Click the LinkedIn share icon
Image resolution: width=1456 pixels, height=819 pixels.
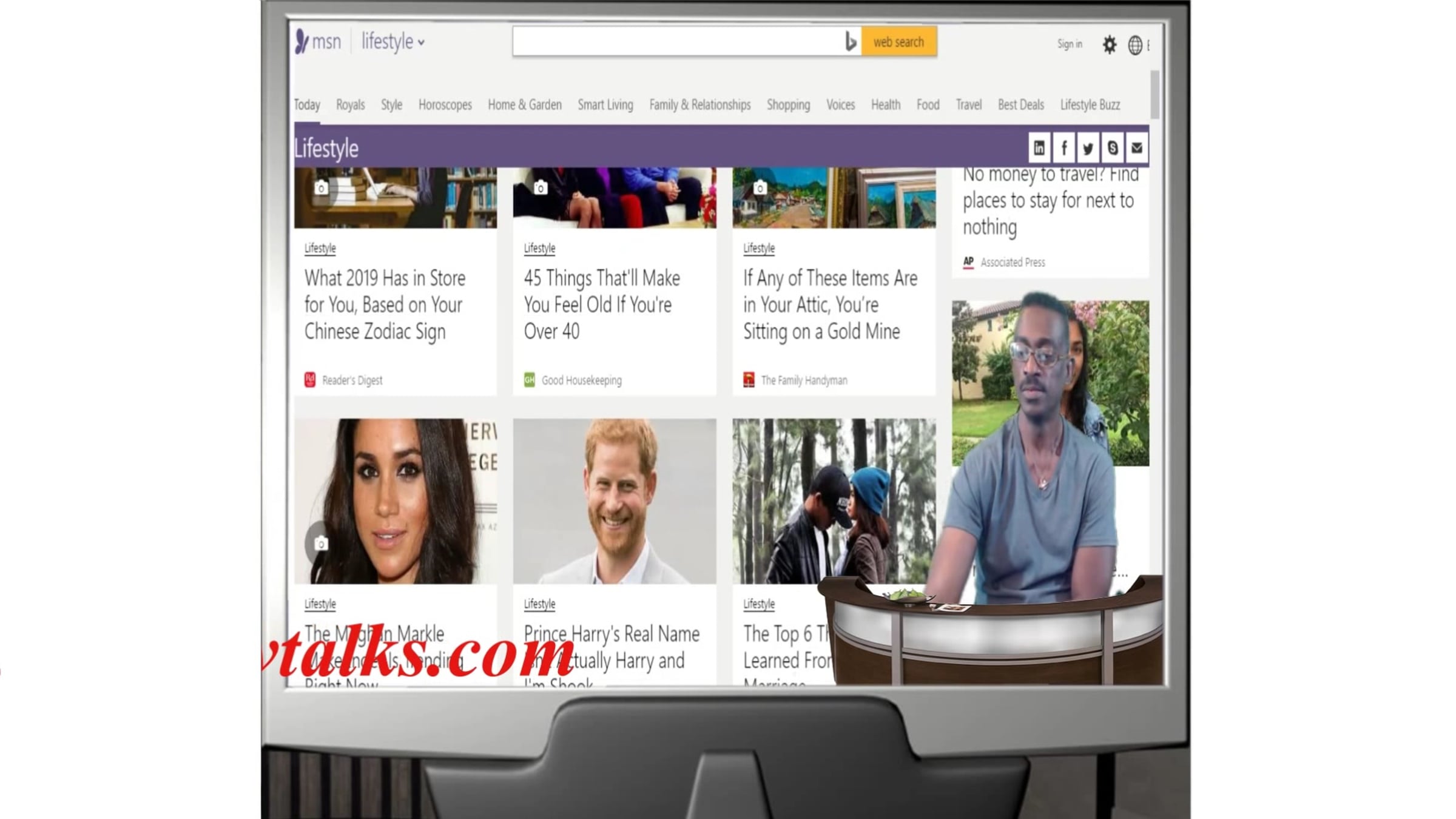(x=1039, y=147)
